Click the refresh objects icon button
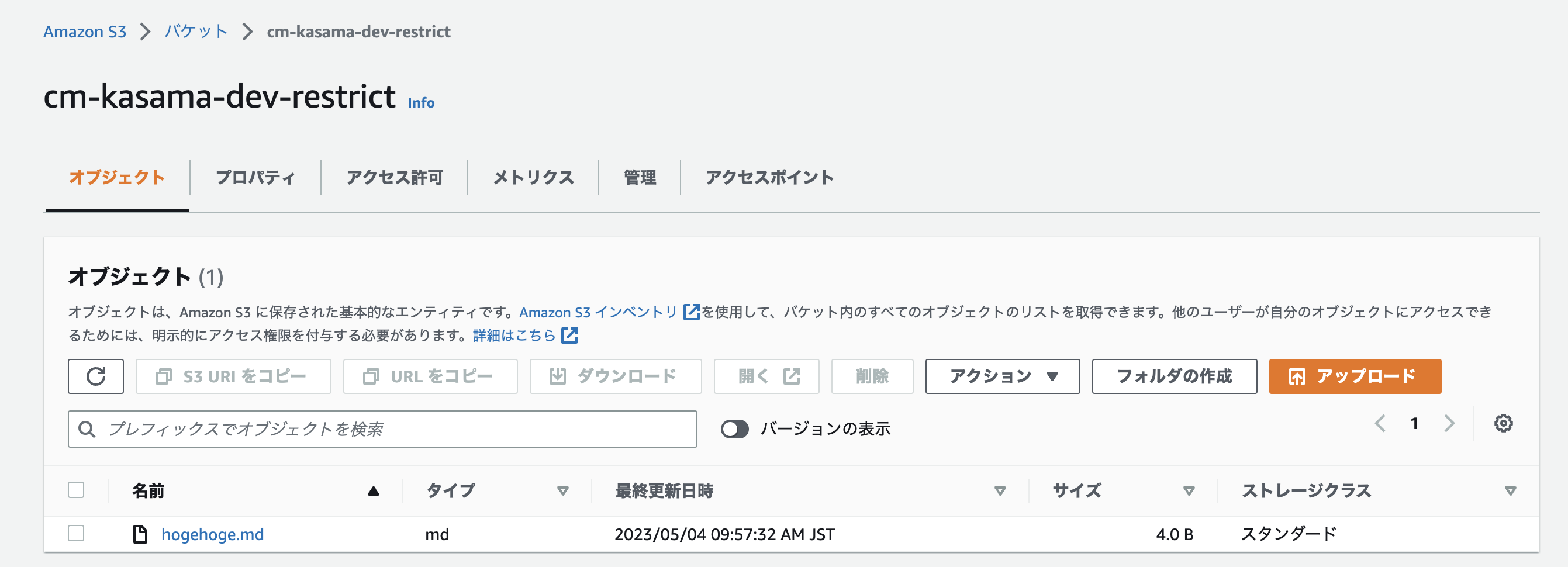Screen dimensions: 1568x567 click(x=95, y=376)
